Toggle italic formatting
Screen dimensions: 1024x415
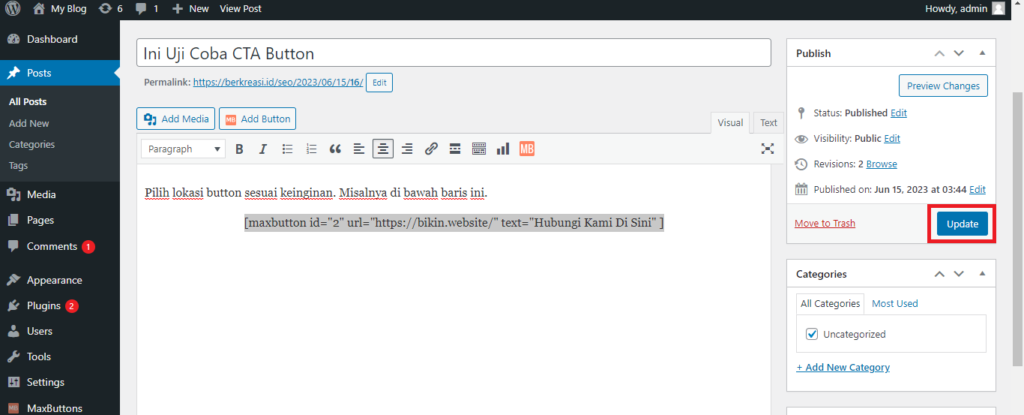point(263,149)
